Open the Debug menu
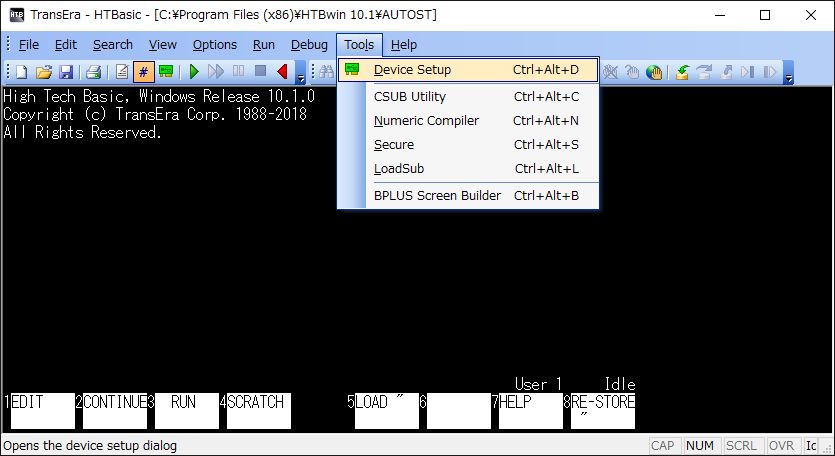 click(309, 45)
